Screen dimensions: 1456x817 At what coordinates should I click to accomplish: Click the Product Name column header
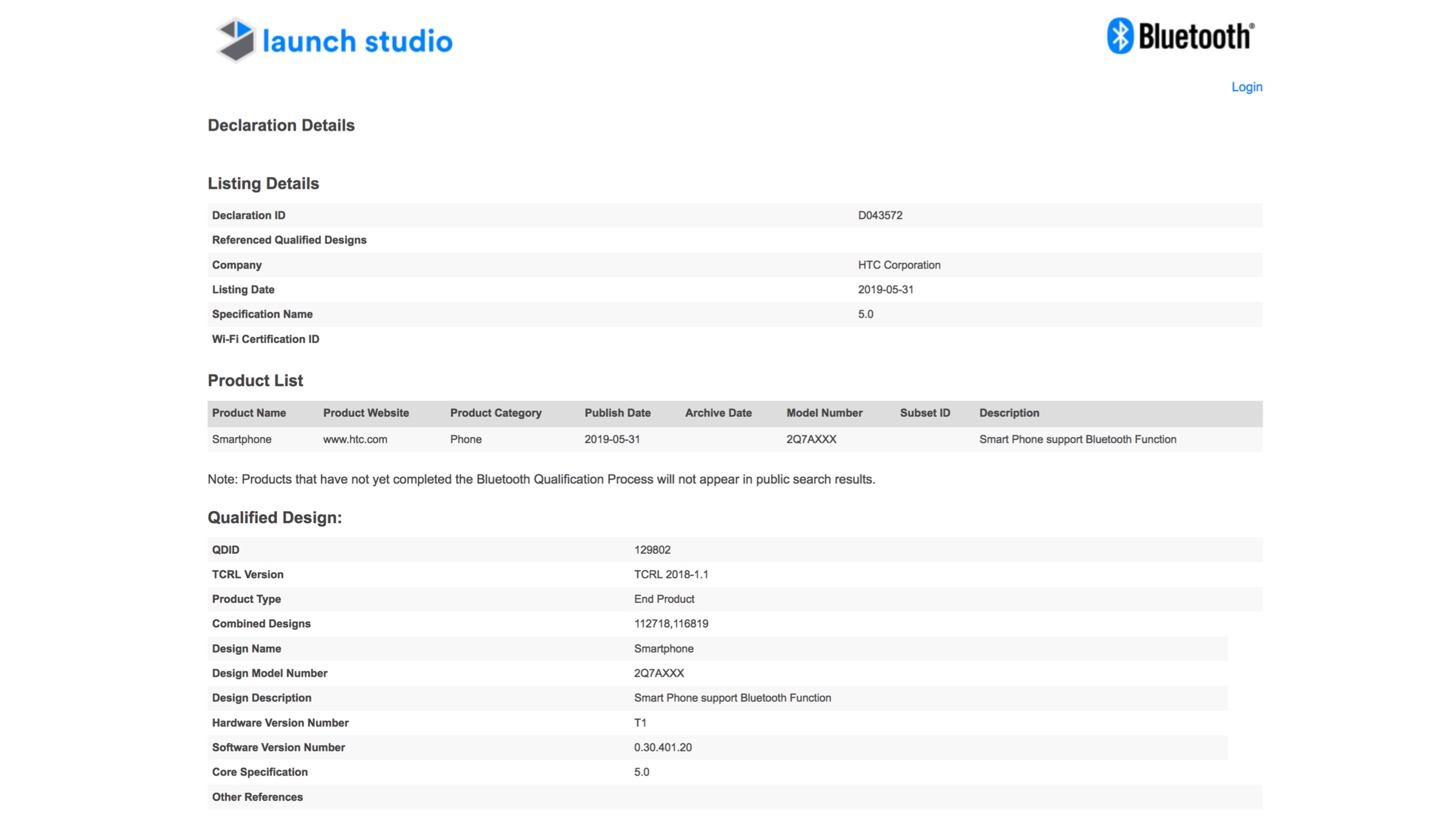pos(249,413)
